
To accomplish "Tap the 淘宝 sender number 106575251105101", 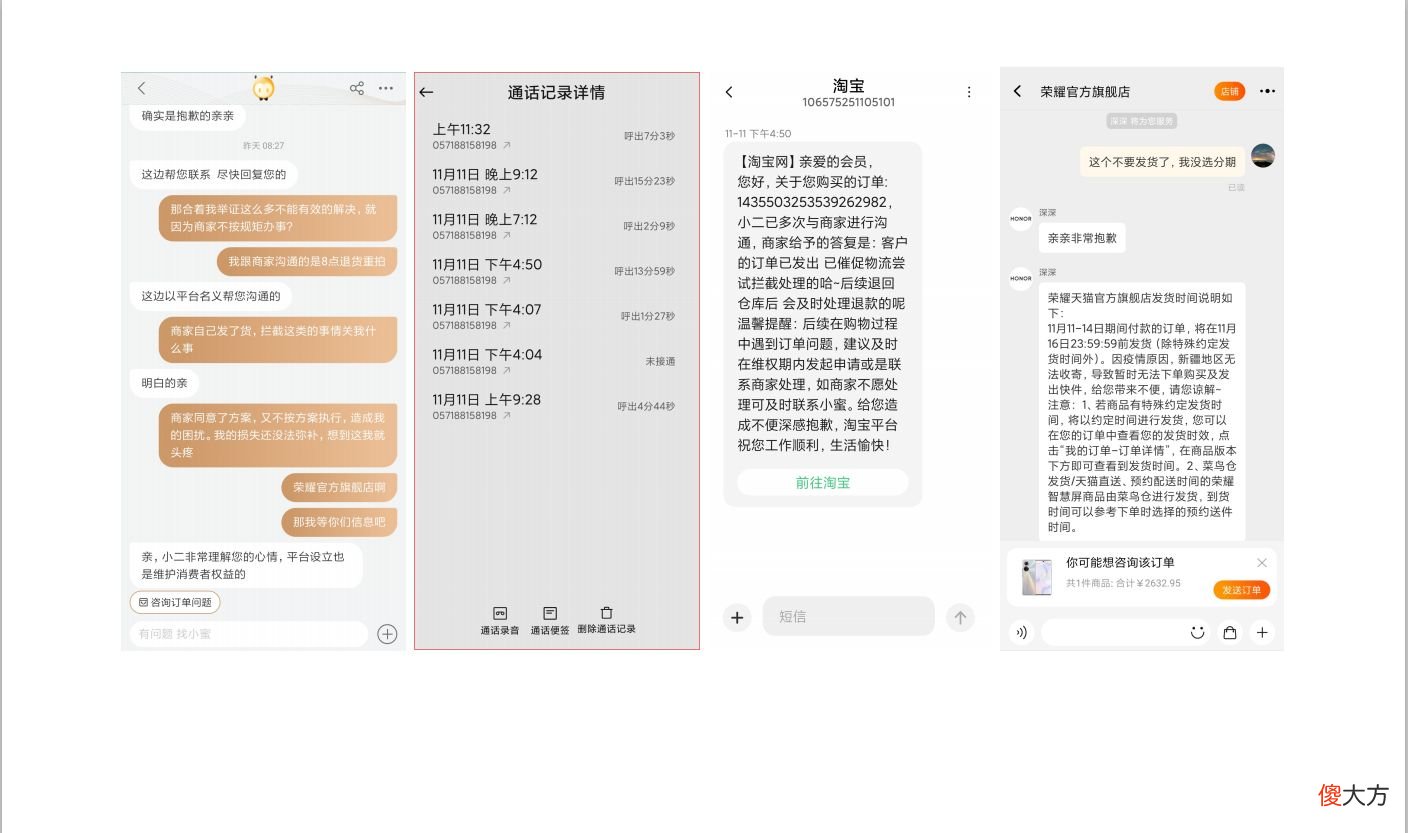I will coord(848,103).
